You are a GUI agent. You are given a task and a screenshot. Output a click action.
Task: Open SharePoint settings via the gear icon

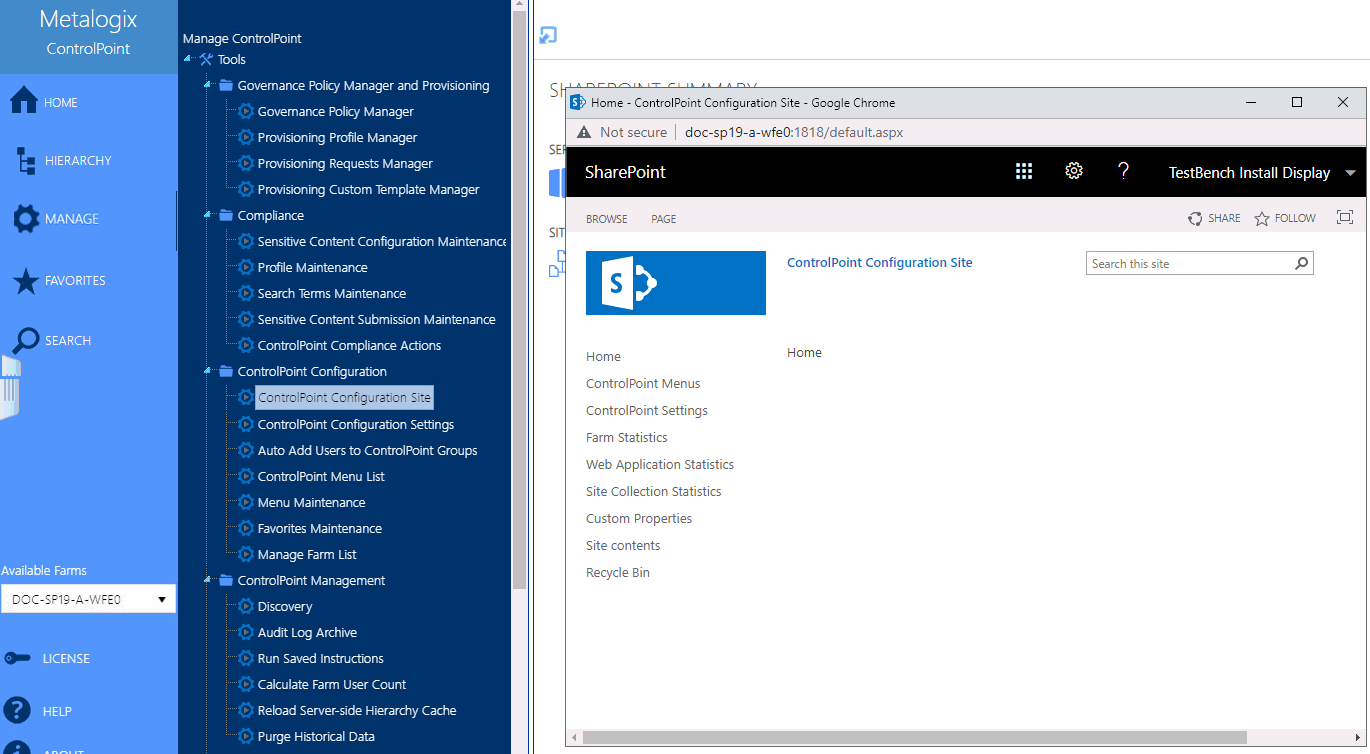(x=1073, y=170)
